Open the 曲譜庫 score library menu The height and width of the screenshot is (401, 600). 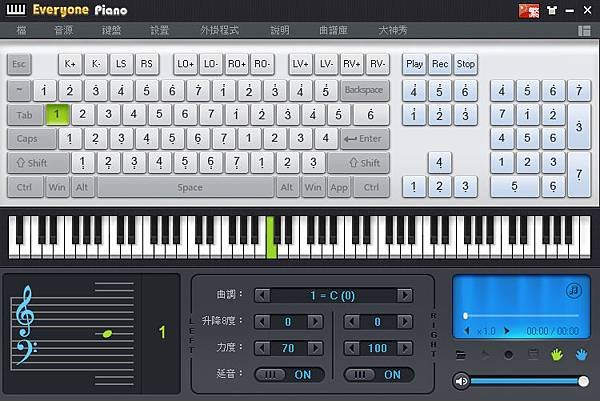pos(333,30)
